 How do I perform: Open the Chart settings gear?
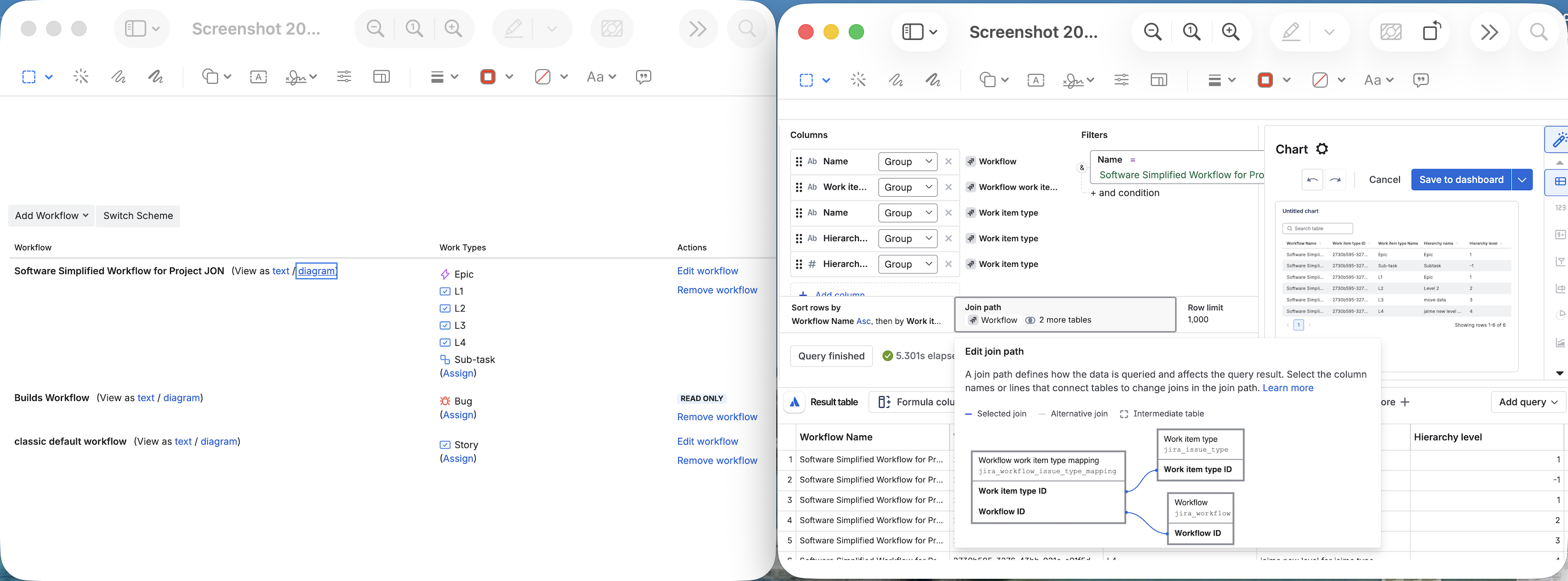coord(1321,149)
